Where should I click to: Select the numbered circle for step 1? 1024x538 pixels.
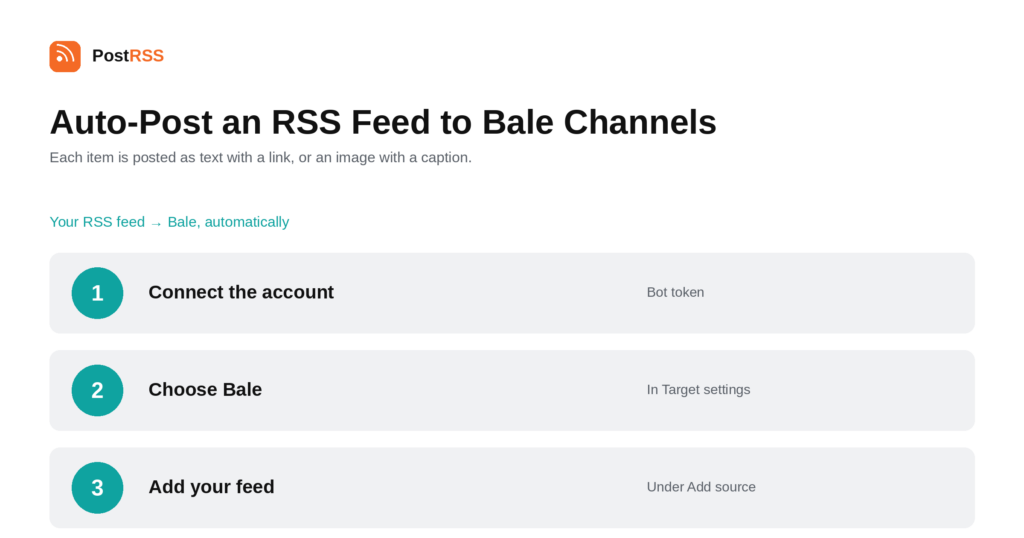[x=97, y=293]
